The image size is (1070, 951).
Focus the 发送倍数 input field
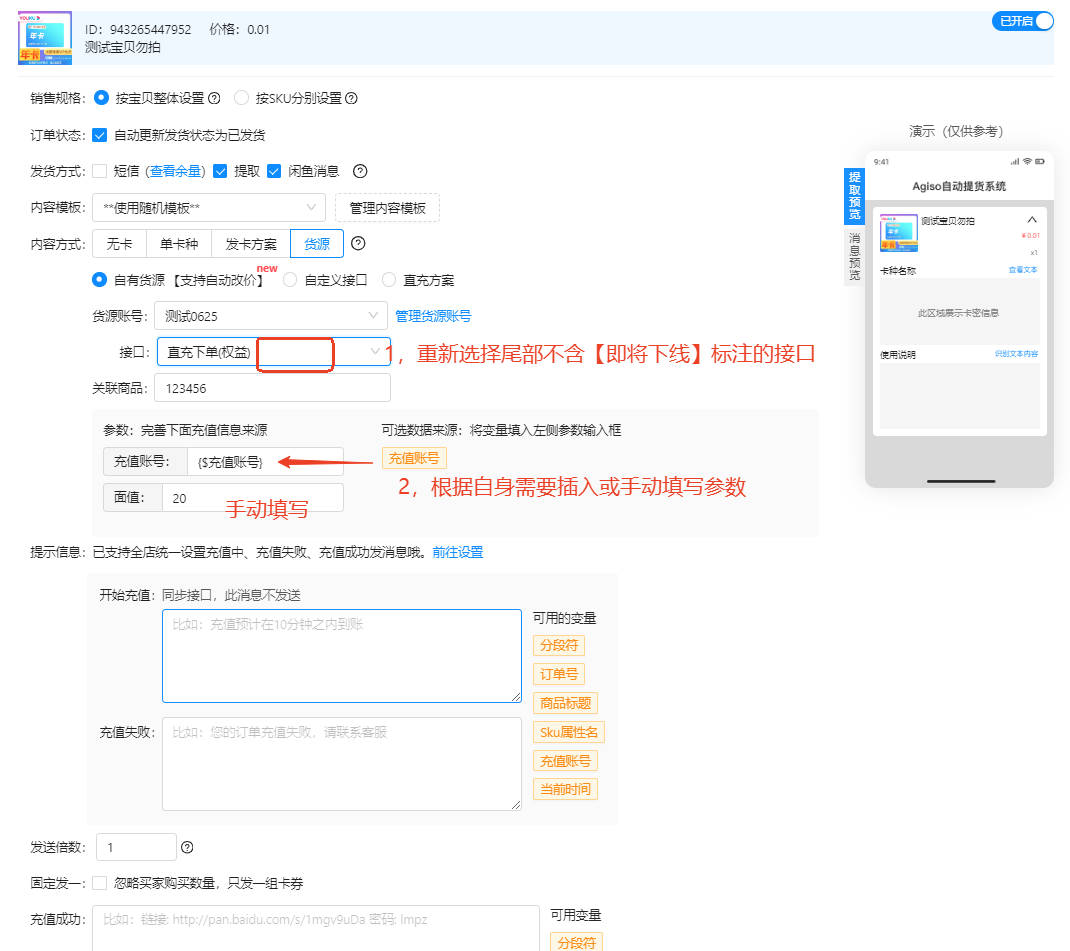(136, 847)
